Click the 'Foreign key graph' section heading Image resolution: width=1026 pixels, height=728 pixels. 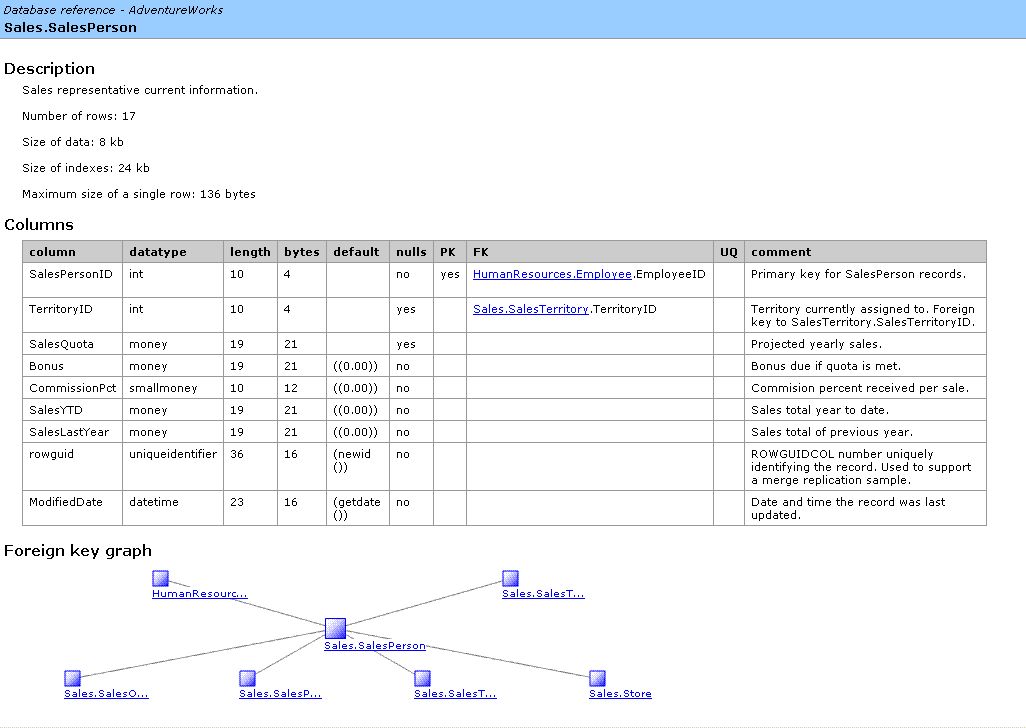(78, 551)
